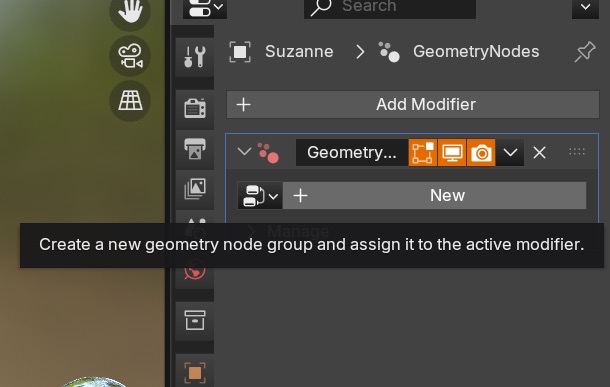The image size is (610, 387).
Task: Focus the properties Search field
Action: (x=390, y=8)
